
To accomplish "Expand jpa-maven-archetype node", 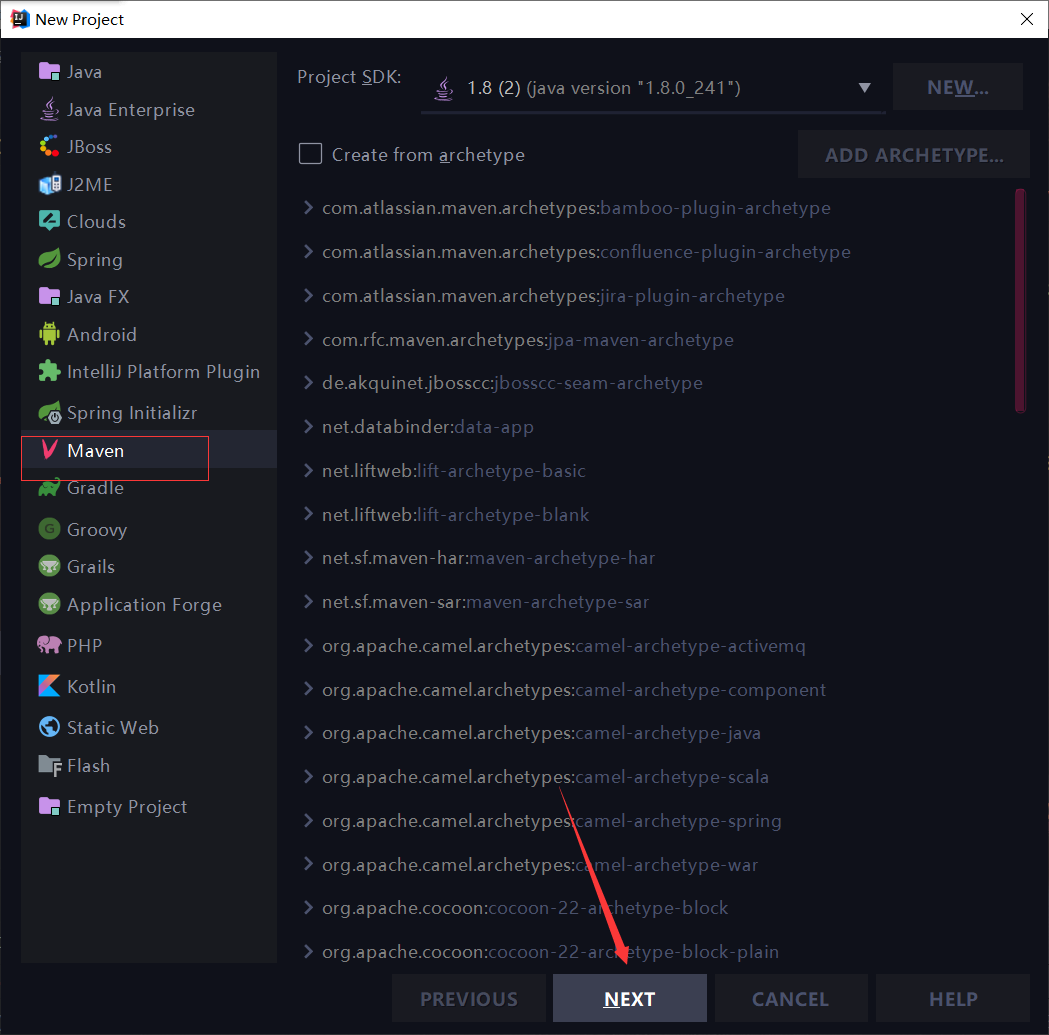I will pos(308,339).
